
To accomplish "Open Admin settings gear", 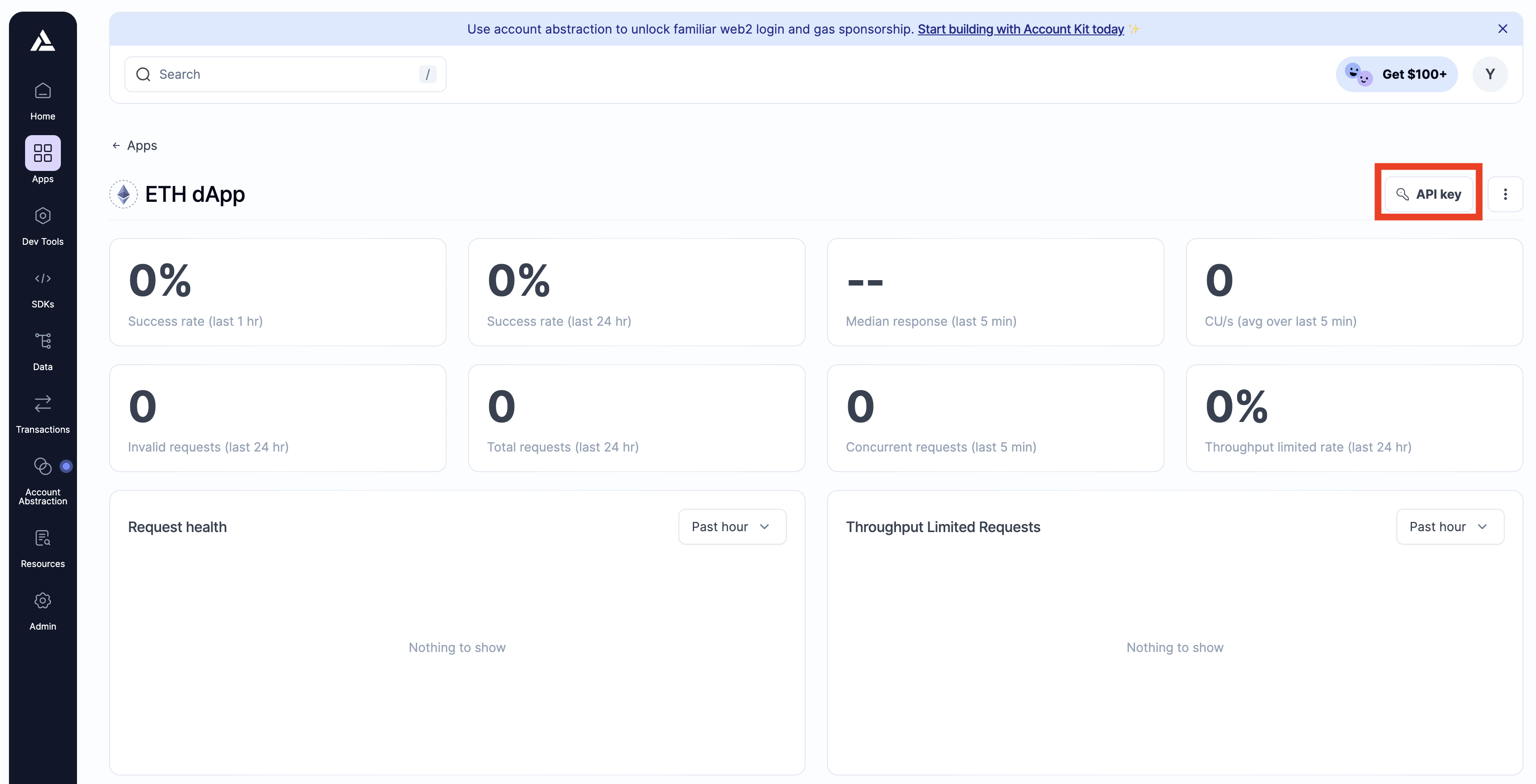I will pyautogui.click(x=43, y=601).
